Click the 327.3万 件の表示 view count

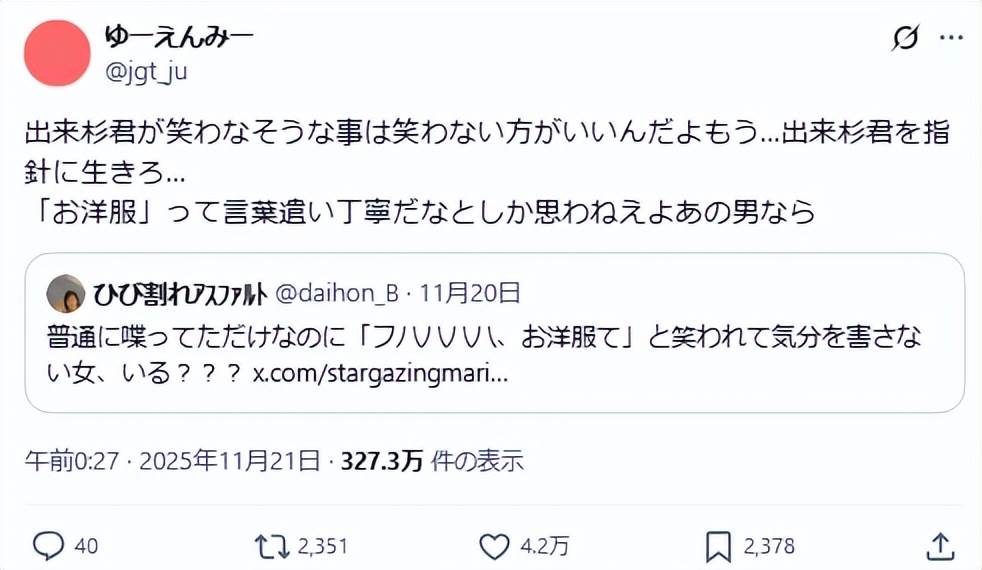tap(432, 461)
